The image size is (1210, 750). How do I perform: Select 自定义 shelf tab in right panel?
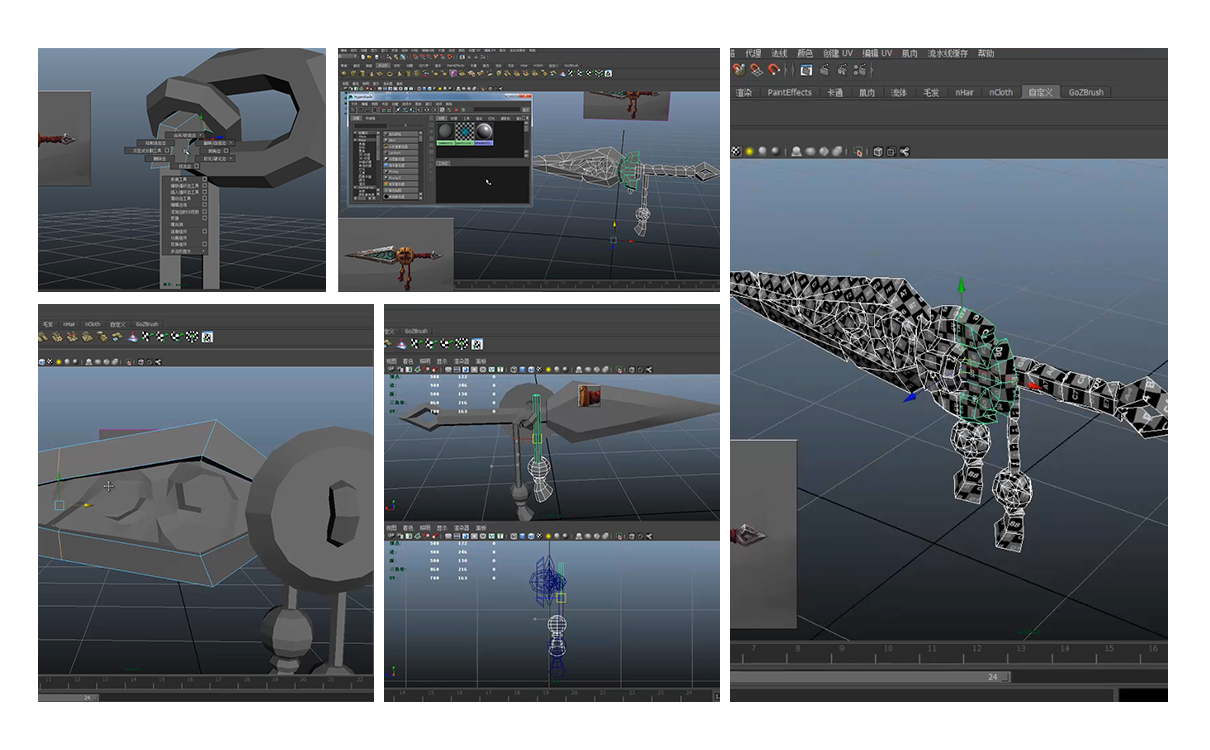pyautogui.click(x=1041, y=92)
